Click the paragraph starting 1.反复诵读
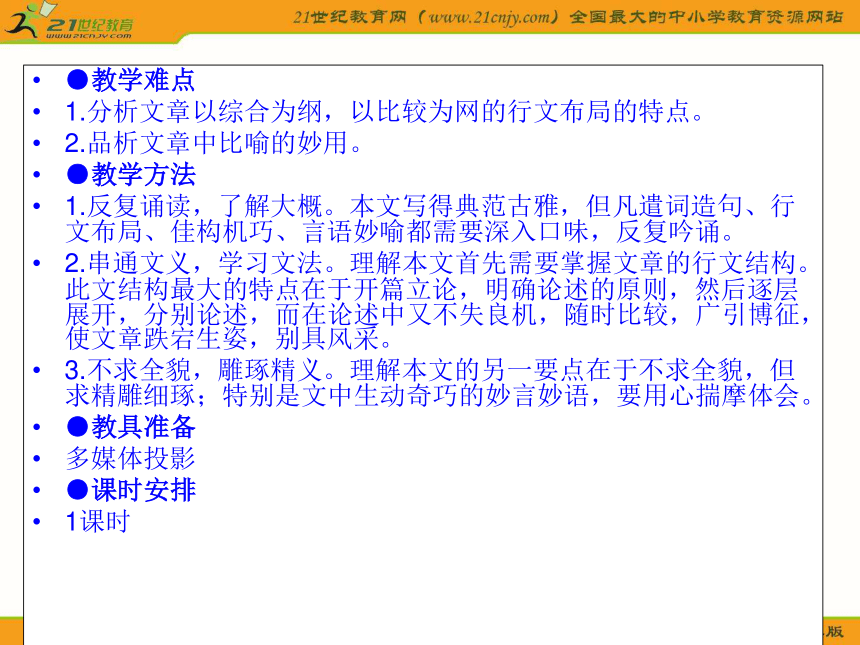Screen dimensions: 860x645 430,218
